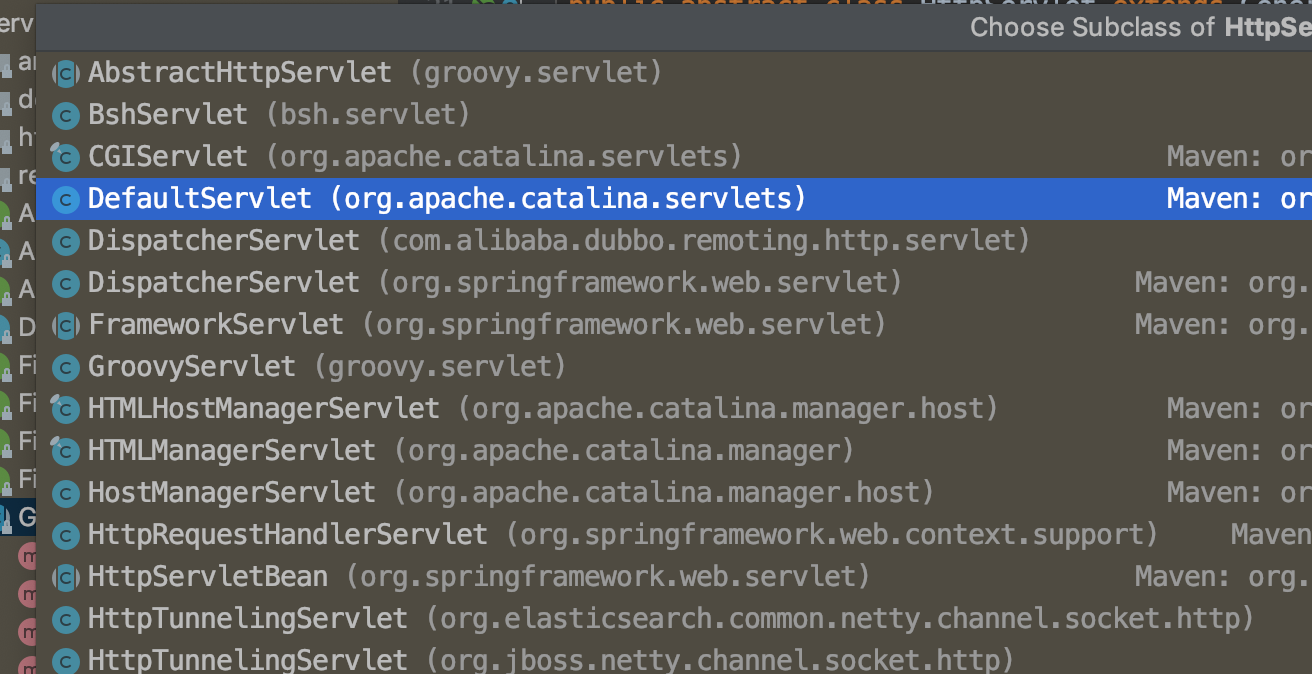
Task: Click the abstract class icon beside AbstractHttpServlet
Action: 66,73
